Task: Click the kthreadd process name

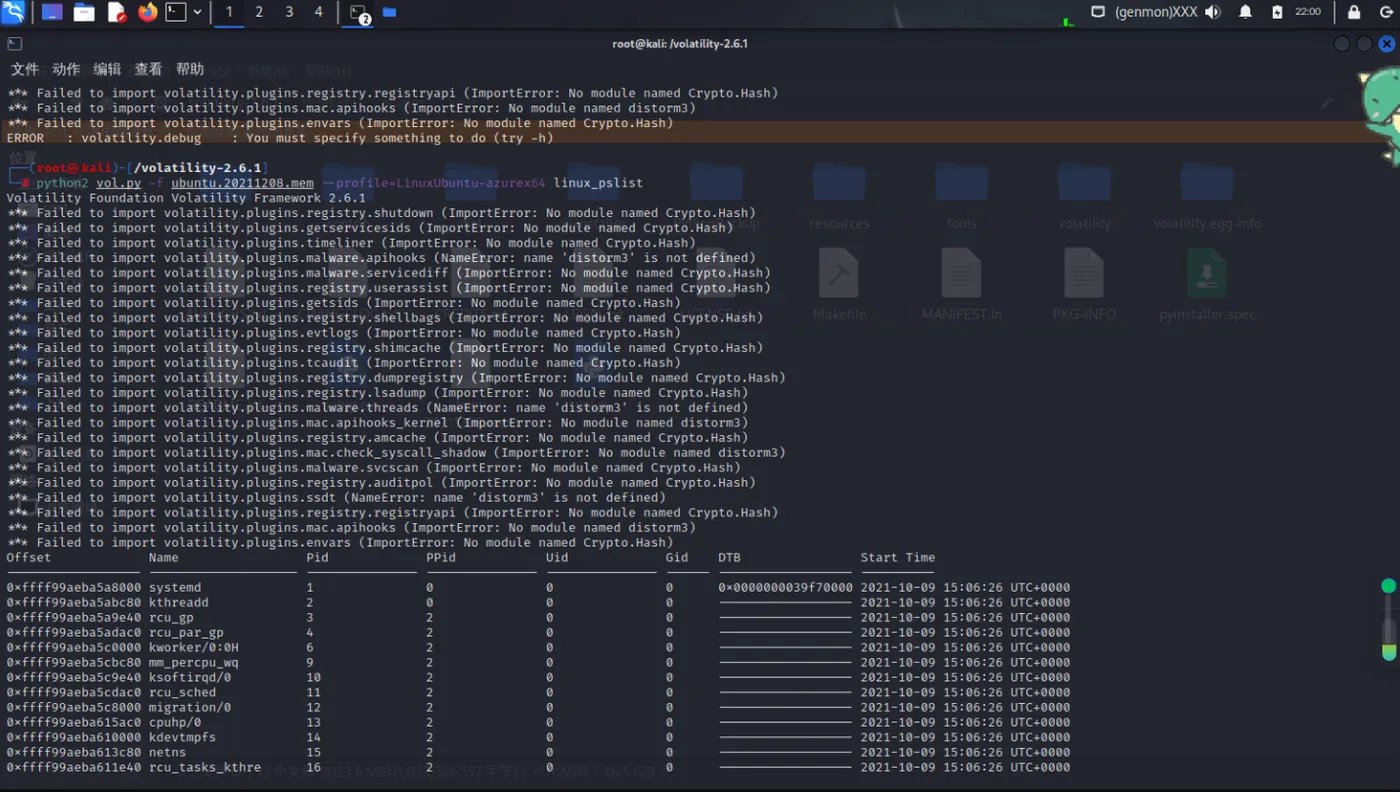Action: (179, 603)
